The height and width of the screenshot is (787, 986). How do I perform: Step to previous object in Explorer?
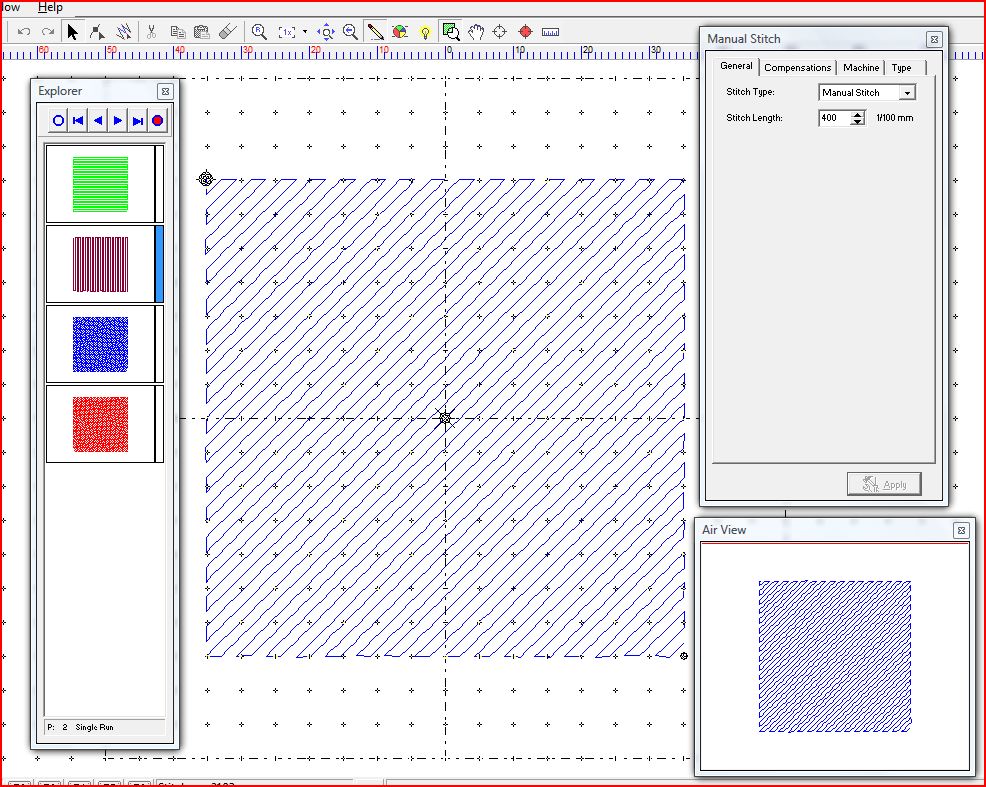click(x=98, y=121)
